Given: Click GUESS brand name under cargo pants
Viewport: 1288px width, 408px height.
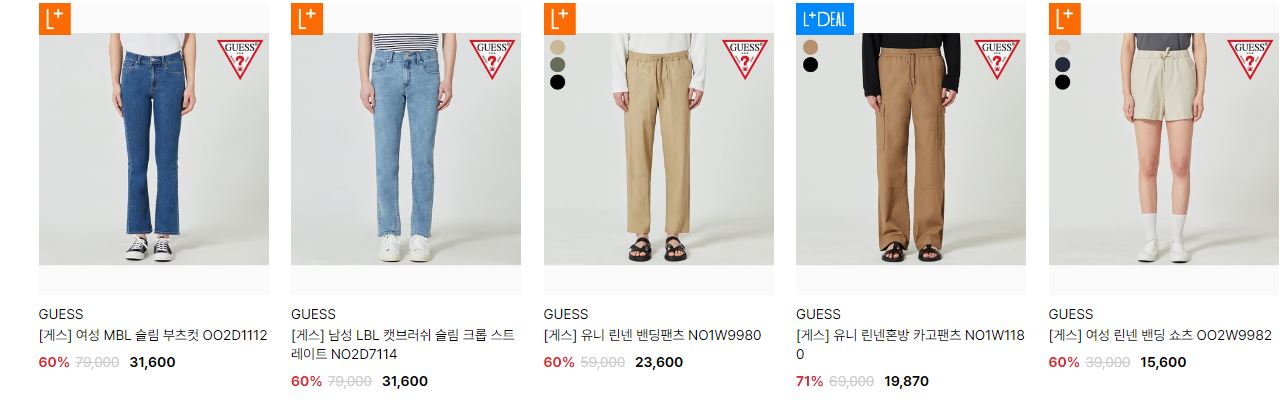Looking at the screenshot, I should (818, 314).
